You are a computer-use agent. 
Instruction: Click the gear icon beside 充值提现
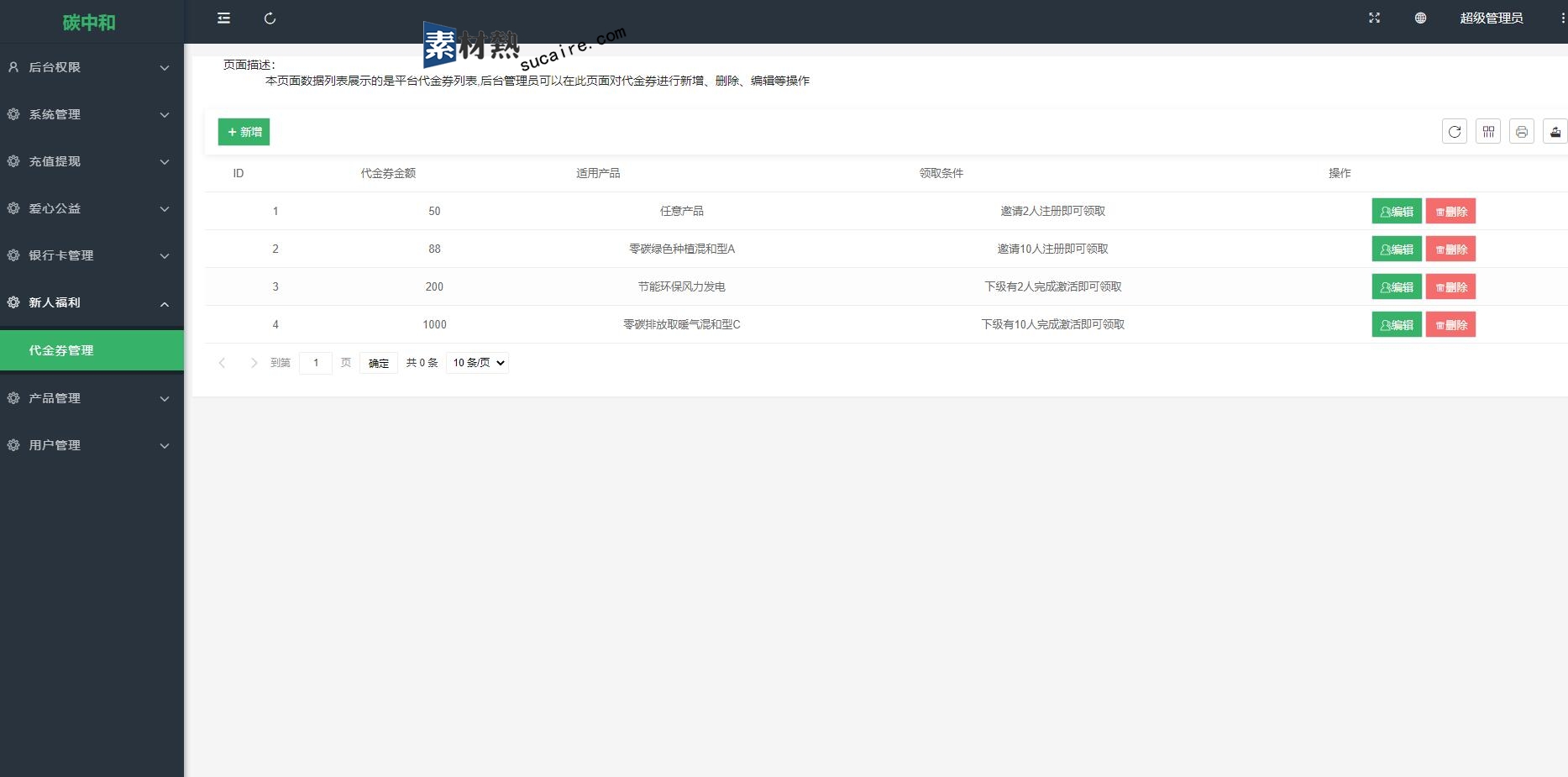click(13, 161)
